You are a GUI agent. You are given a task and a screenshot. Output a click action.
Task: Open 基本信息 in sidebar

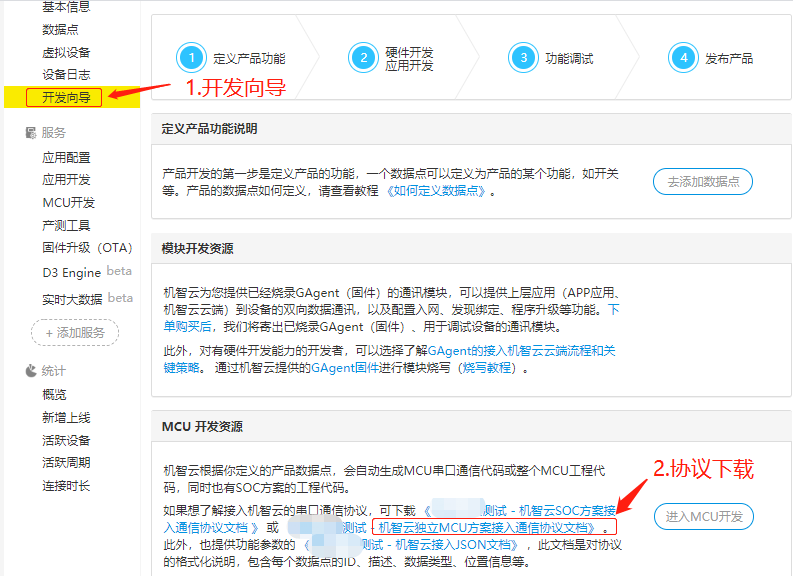66,7
